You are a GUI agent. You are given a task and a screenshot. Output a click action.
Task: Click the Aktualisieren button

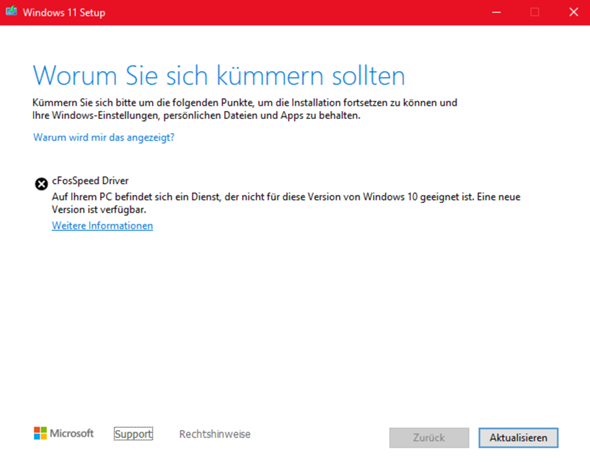pos(518,438)
